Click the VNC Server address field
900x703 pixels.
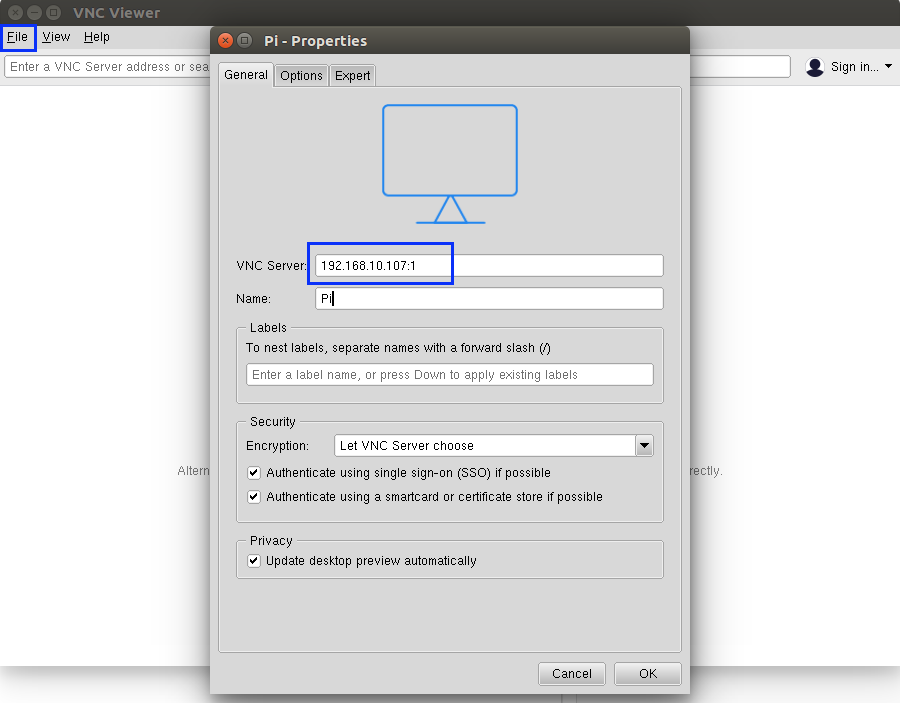tap(489, 266)
